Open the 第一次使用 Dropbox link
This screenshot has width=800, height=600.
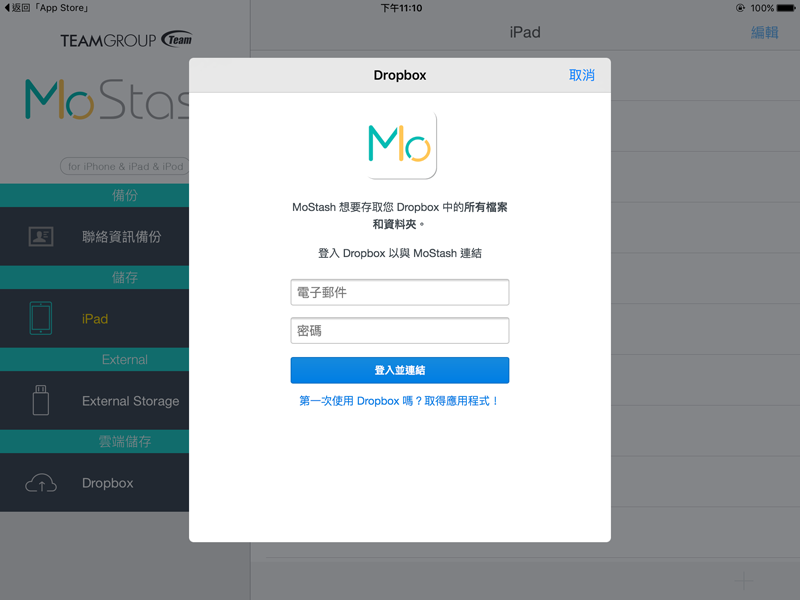point(399,401)
